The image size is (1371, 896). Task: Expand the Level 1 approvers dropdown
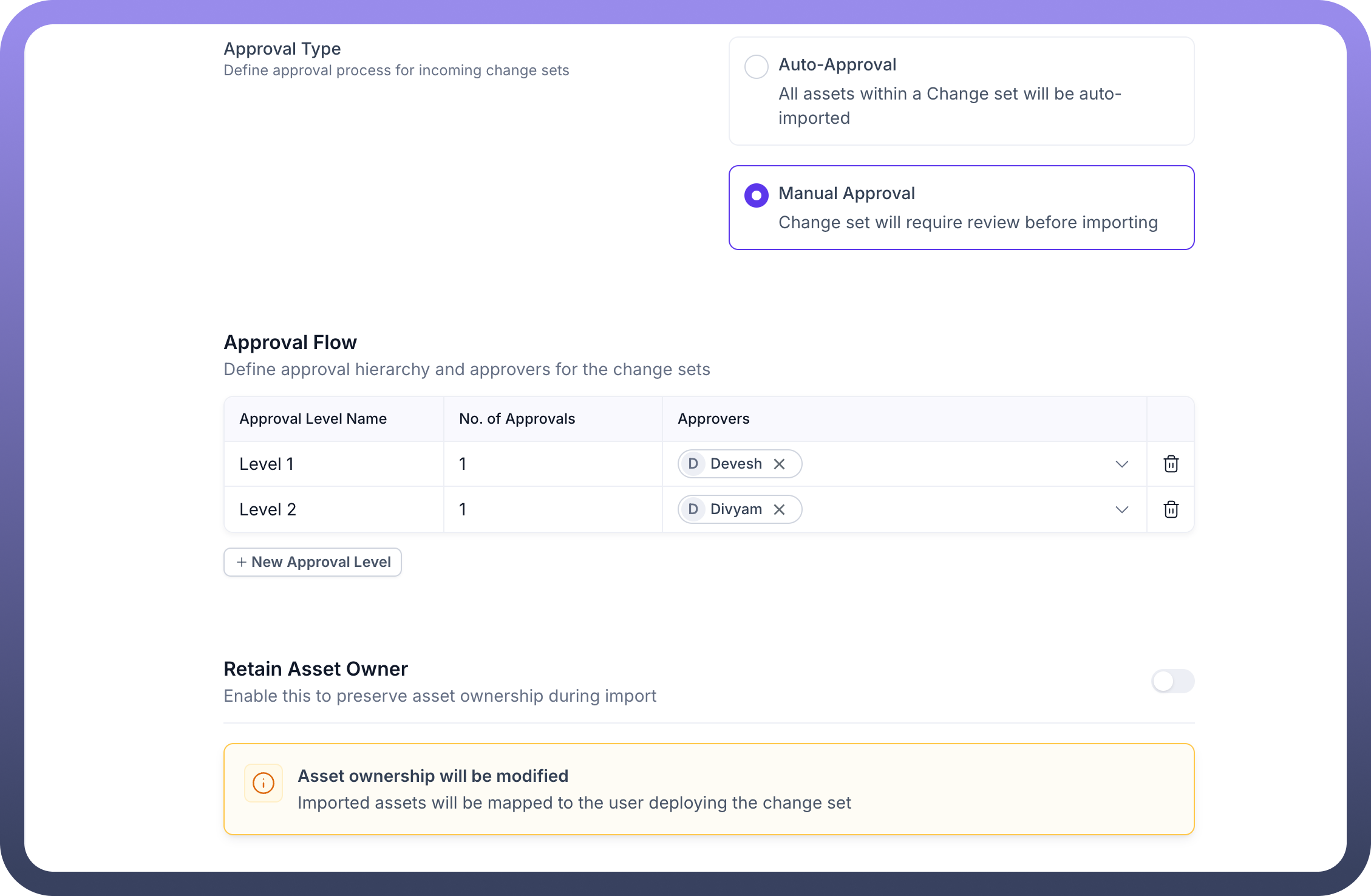(x=1121, y=464)
